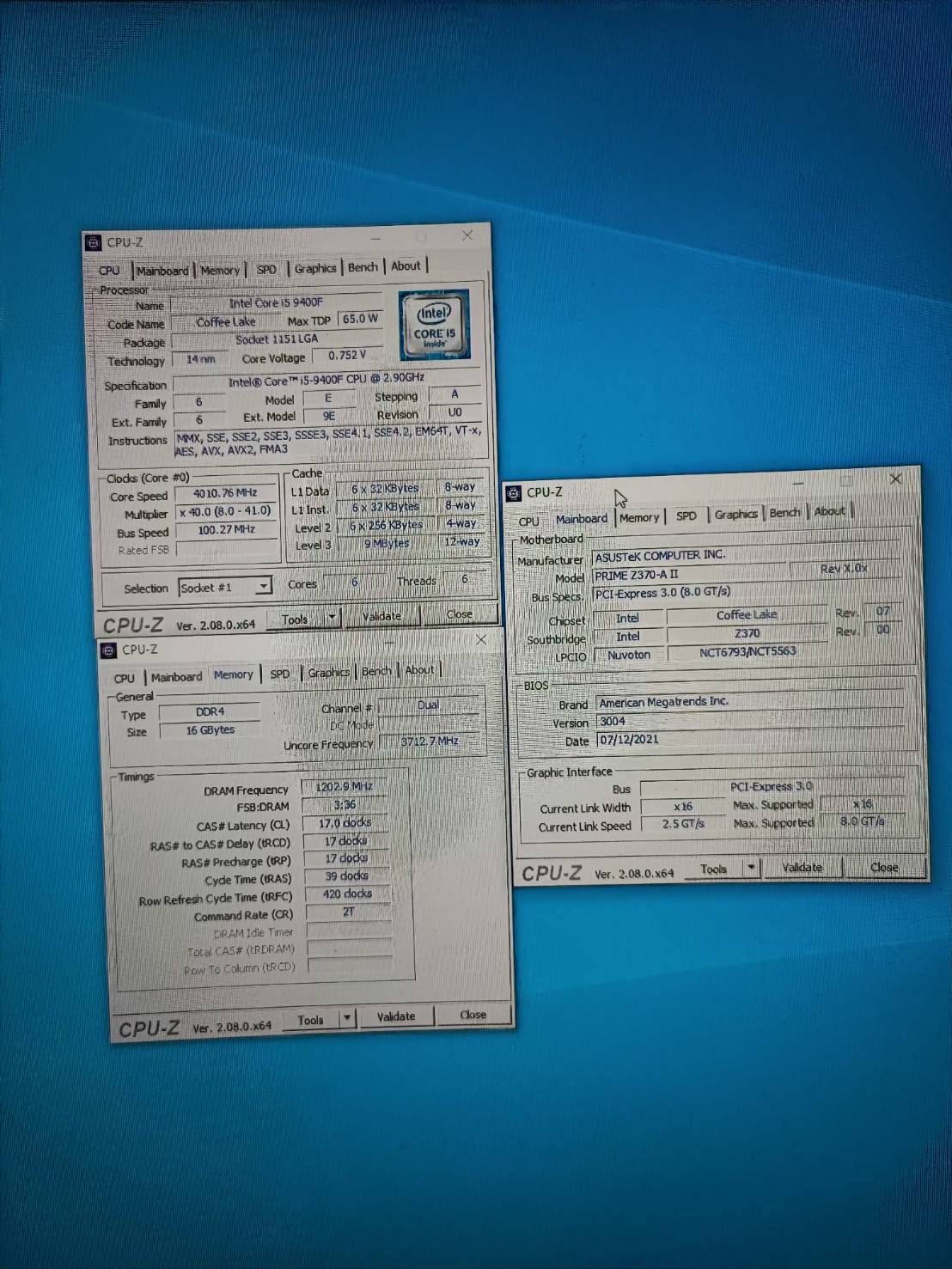Open the Memory tab in the Mainboard window
The height and width of the screenshot is (1269, 952).
(639, 517)
